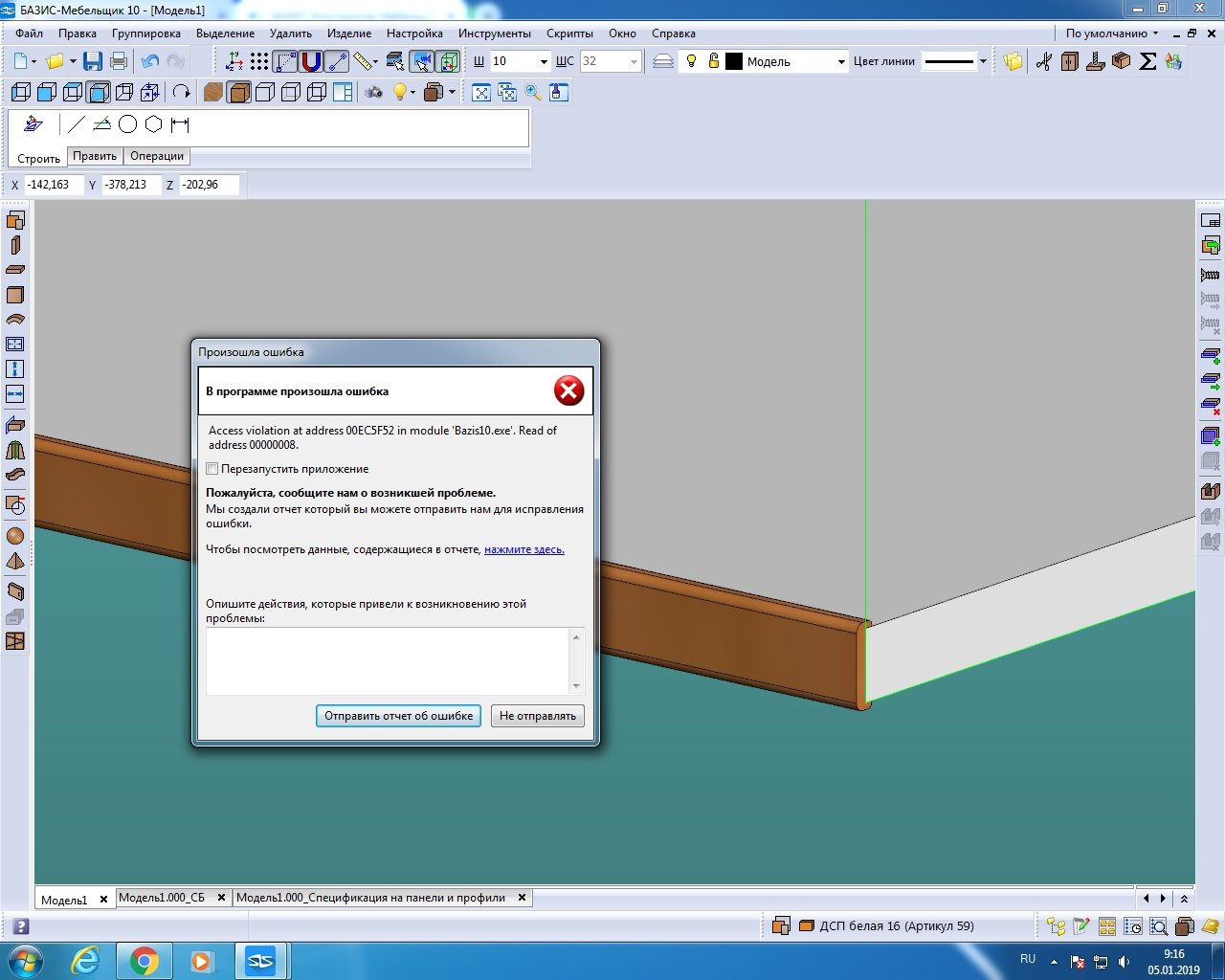Click 'Отправить отчет об ошибке' button
Screen dimensions: 1225x980
click(x=399, y=716)
